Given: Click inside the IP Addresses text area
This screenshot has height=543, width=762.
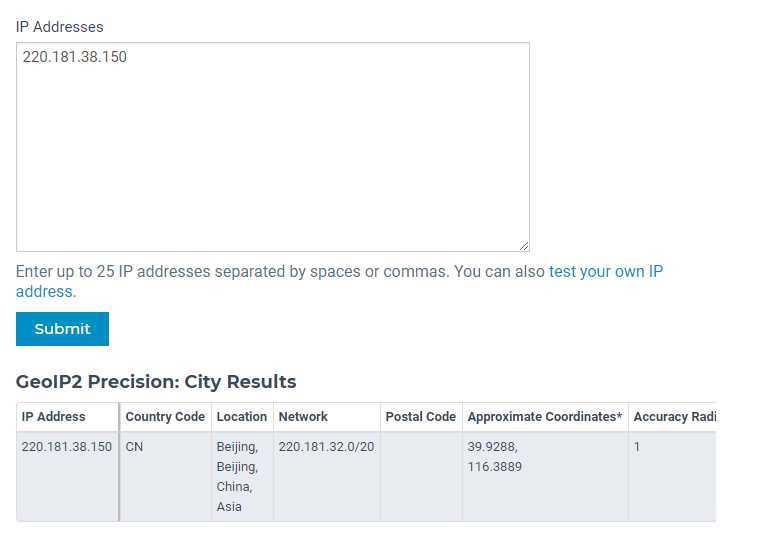Looking at the screenshot, I should click(x=272, y=147).
